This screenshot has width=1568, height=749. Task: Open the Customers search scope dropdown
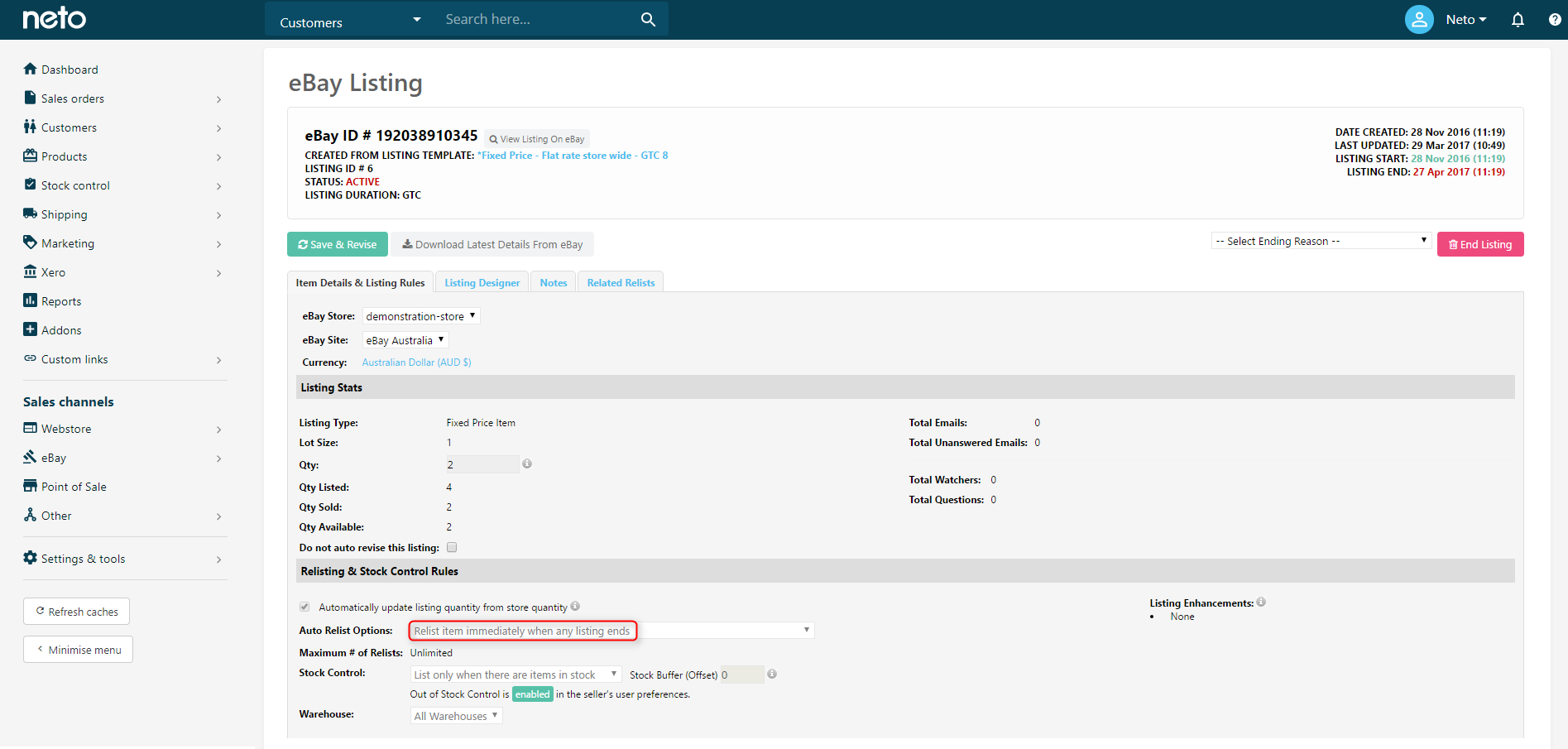(x=349, y=20)
